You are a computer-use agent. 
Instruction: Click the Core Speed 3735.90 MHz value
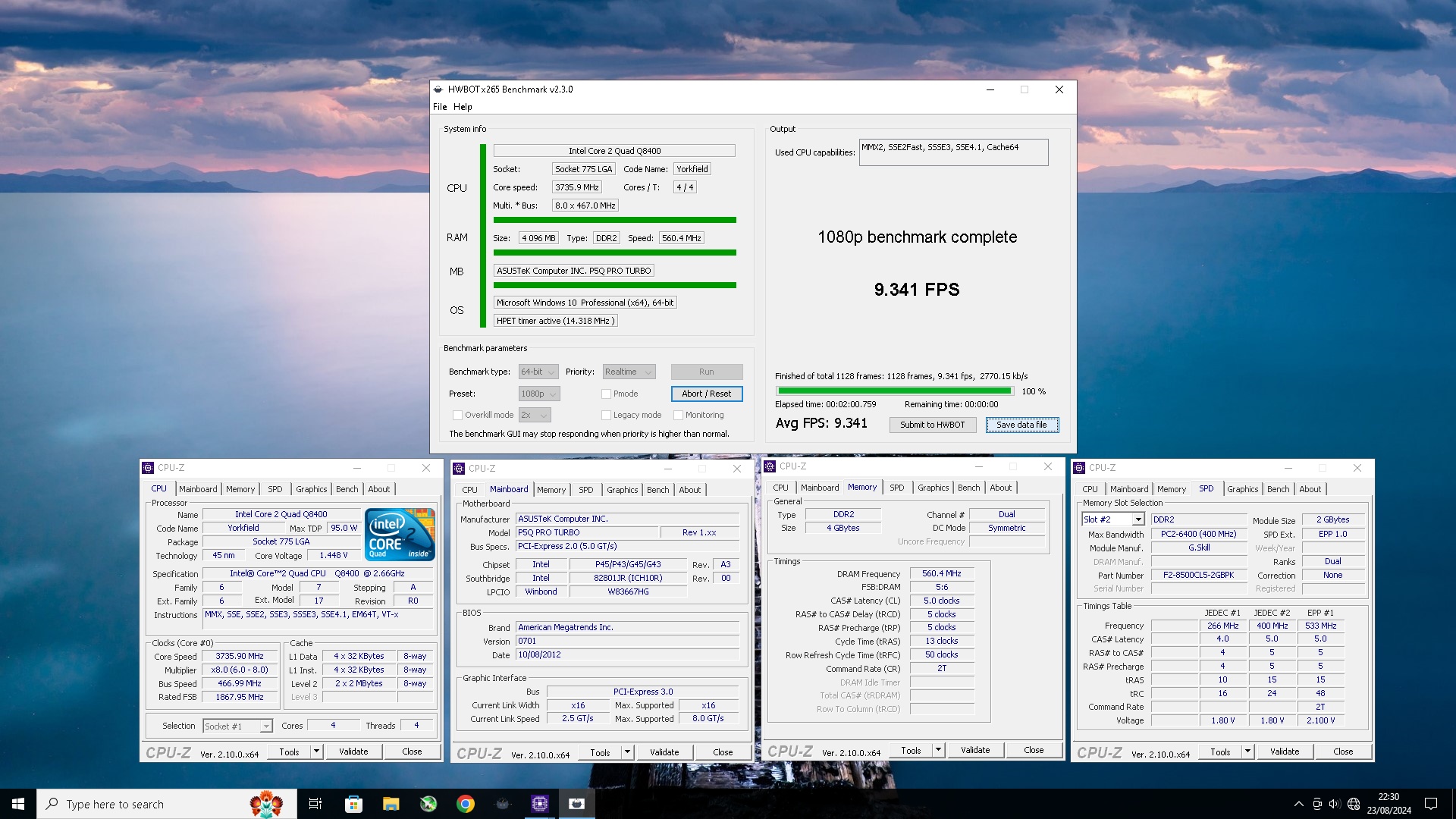(x=239, y=657)
